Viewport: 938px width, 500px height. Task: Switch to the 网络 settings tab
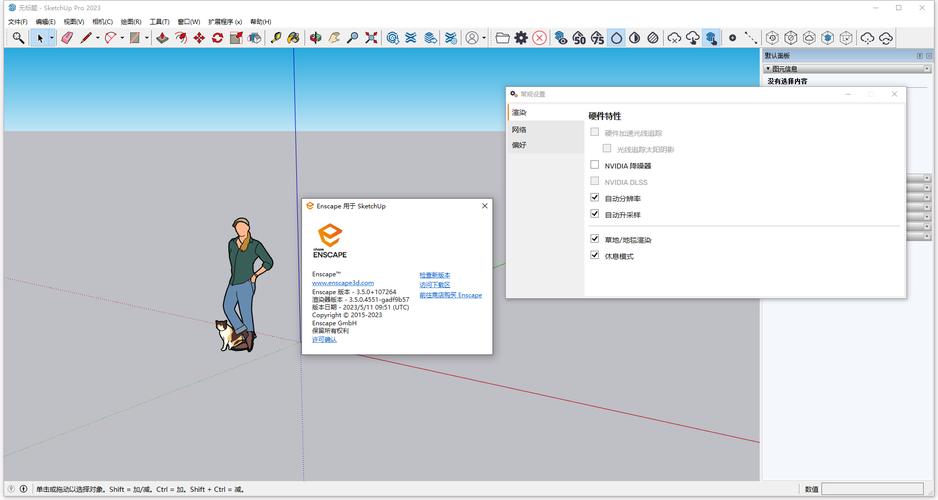pos(545,129)
